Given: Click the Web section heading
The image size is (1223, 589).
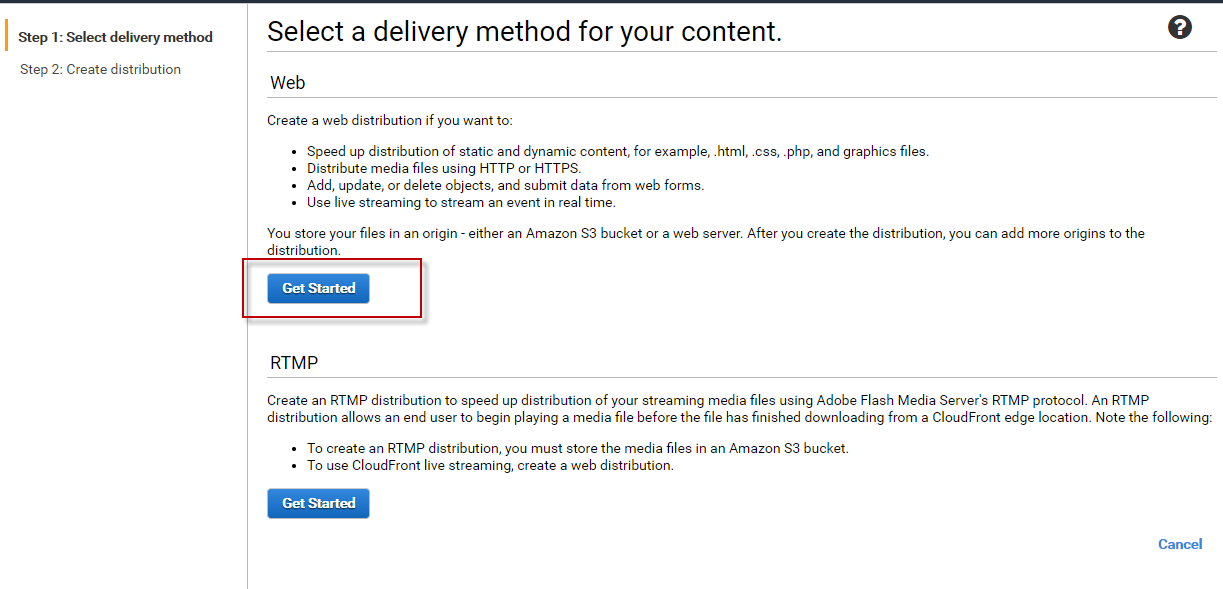Looking at the screenshot, I should [x=287, y=83].
